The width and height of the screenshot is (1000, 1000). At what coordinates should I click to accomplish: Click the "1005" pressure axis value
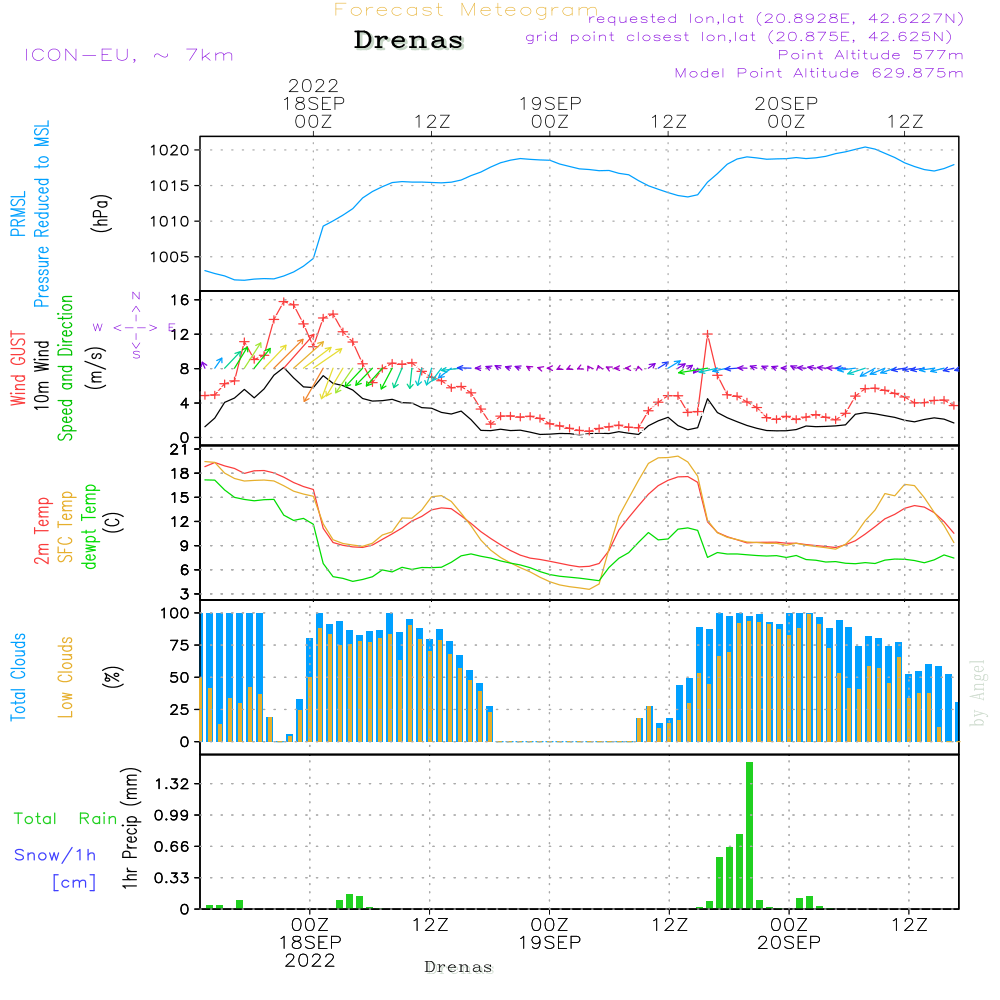(170, 258)
